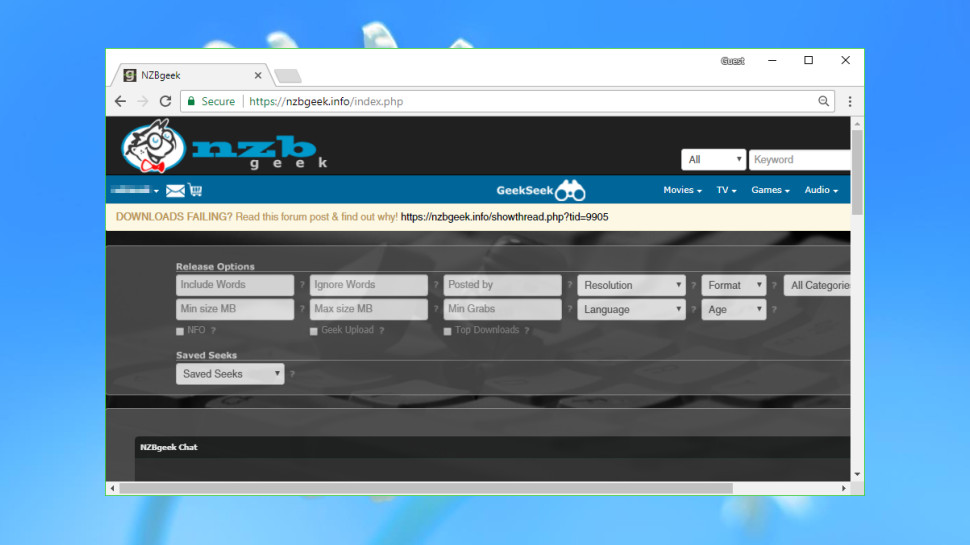The height and width of the screenshot is (545, 970).
Task: Open the Chrome three-dot menu
Action: coord(850,101)
